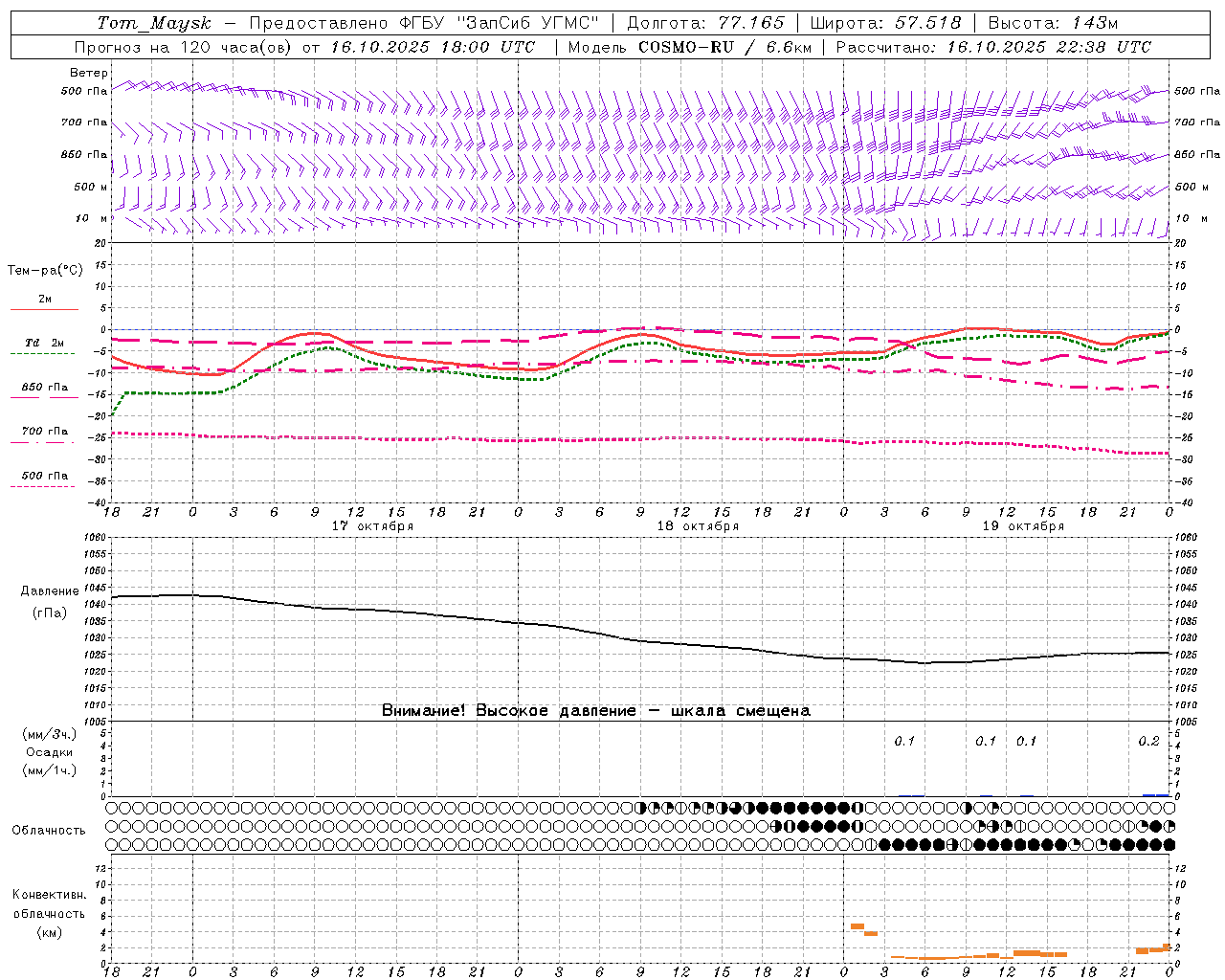Click the (мм/1ч.) precipitation unit label

[x=49, y=770]
